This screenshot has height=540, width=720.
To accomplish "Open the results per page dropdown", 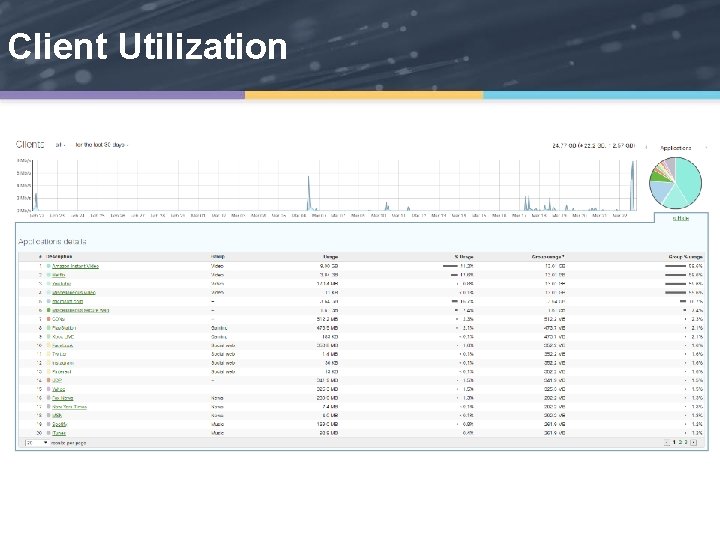I will pyautogui.click(x=36, y=443).
